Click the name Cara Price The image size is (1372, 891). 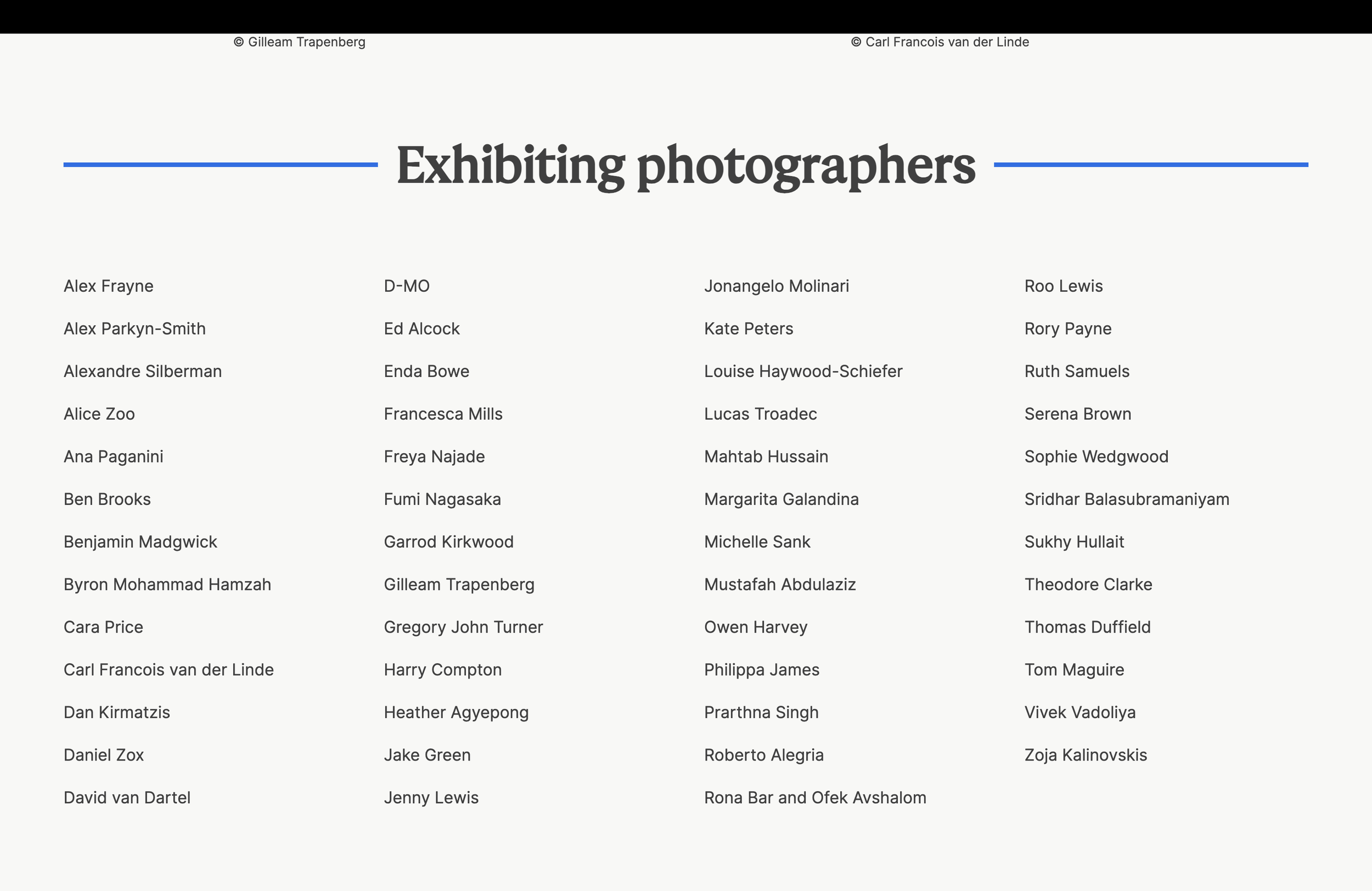pyautogui.click(x=103, y=628)
